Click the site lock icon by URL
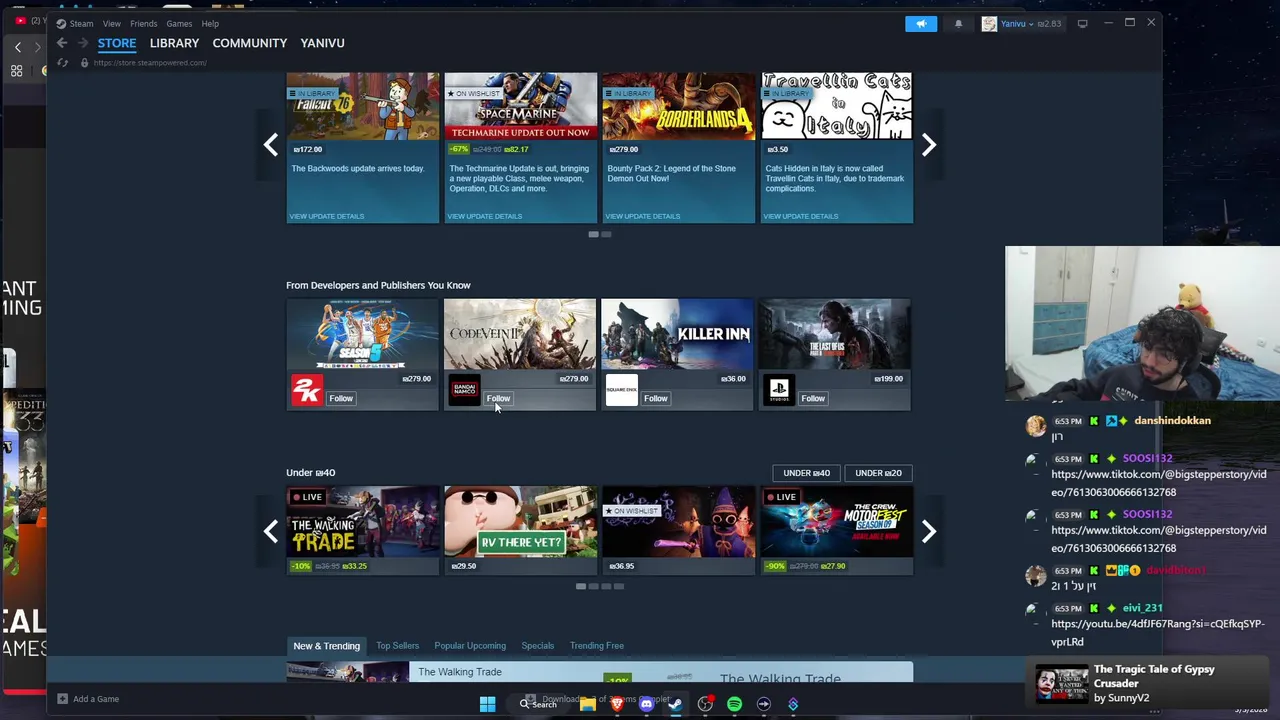 pos(84,63)
